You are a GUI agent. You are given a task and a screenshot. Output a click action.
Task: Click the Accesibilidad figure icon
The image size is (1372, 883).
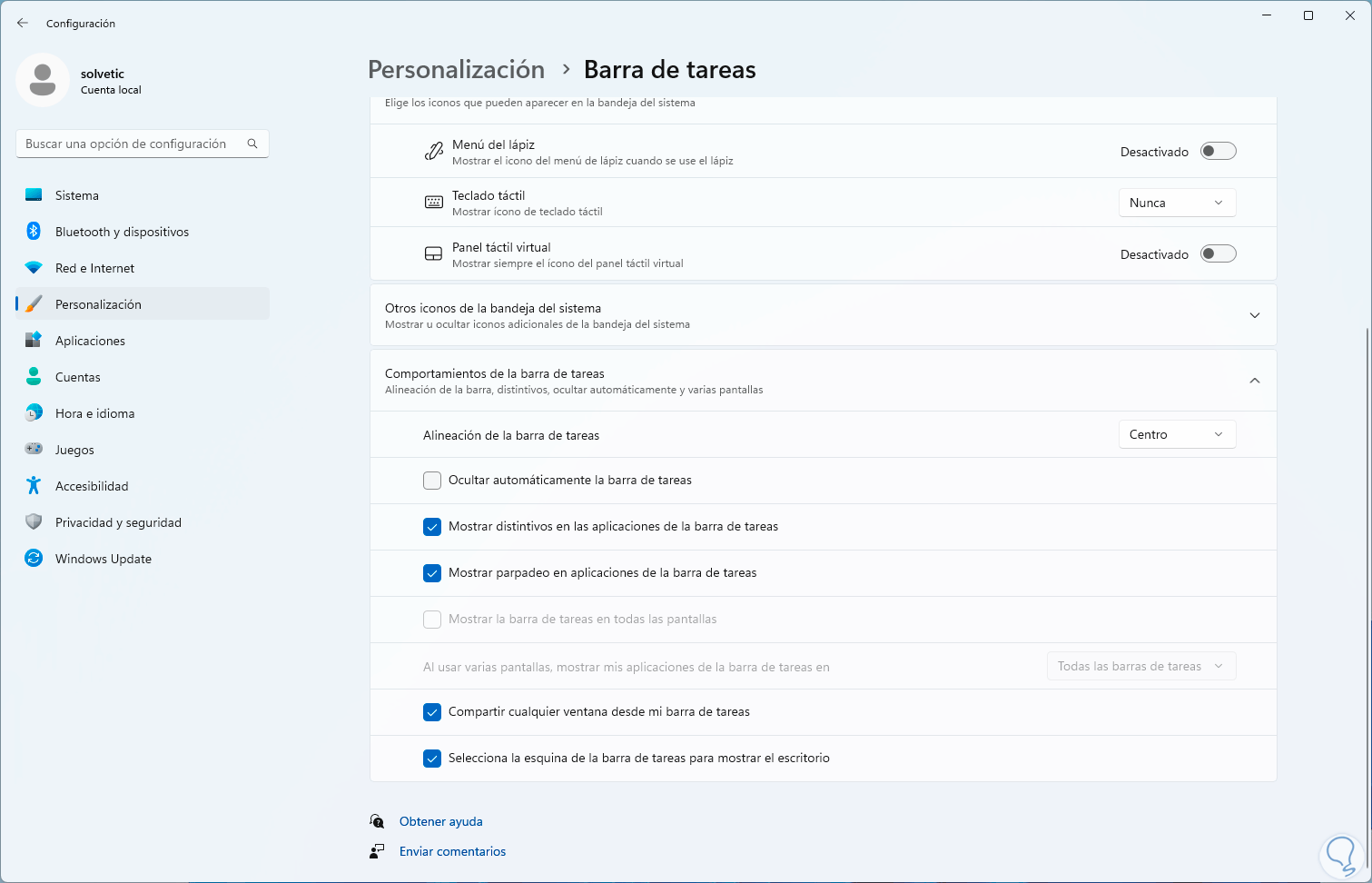[34, 486]
